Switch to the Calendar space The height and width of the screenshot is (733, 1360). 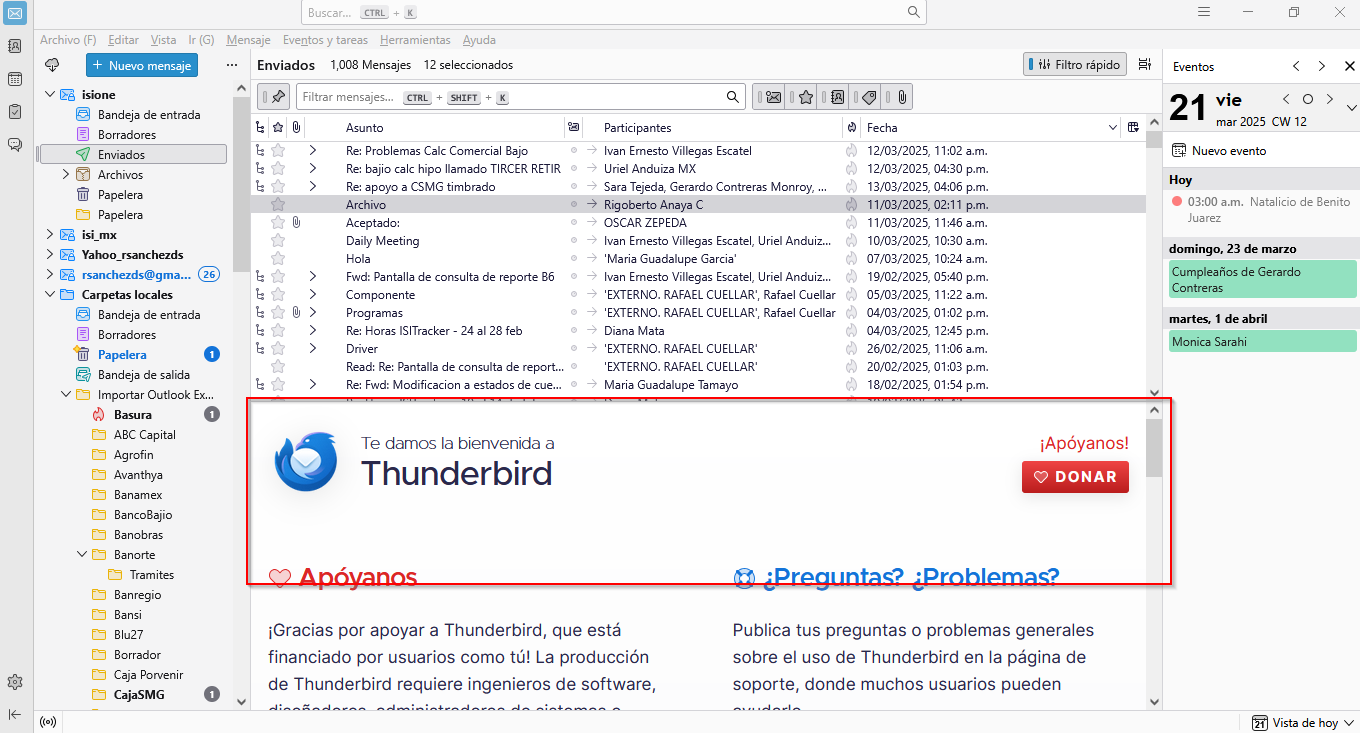(x=15, y=79)
